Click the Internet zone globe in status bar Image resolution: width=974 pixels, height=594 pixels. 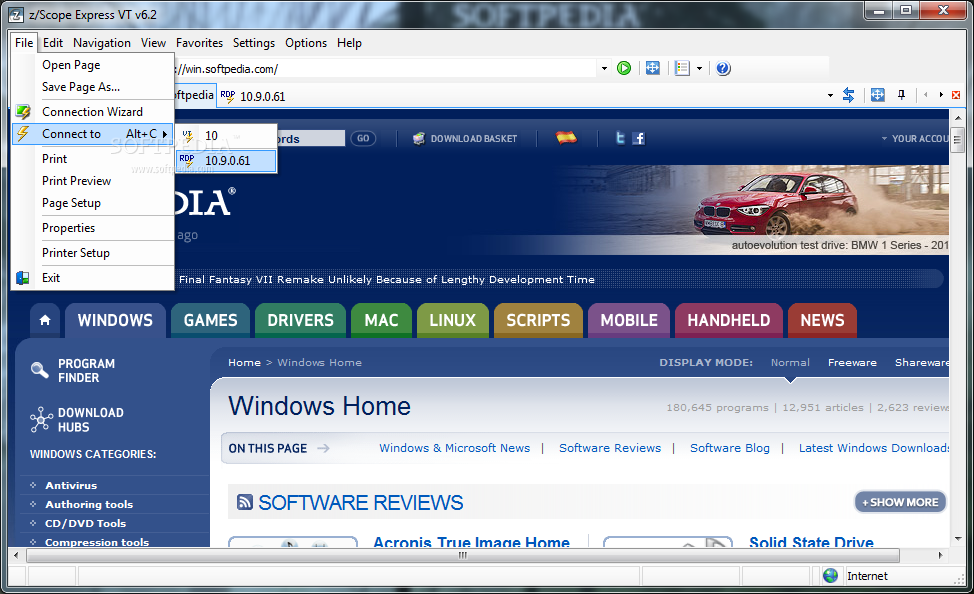click(x=831, y=575)
